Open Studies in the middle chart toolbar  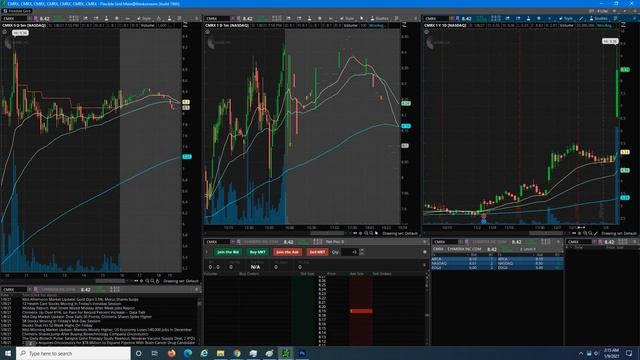point(379,18)
